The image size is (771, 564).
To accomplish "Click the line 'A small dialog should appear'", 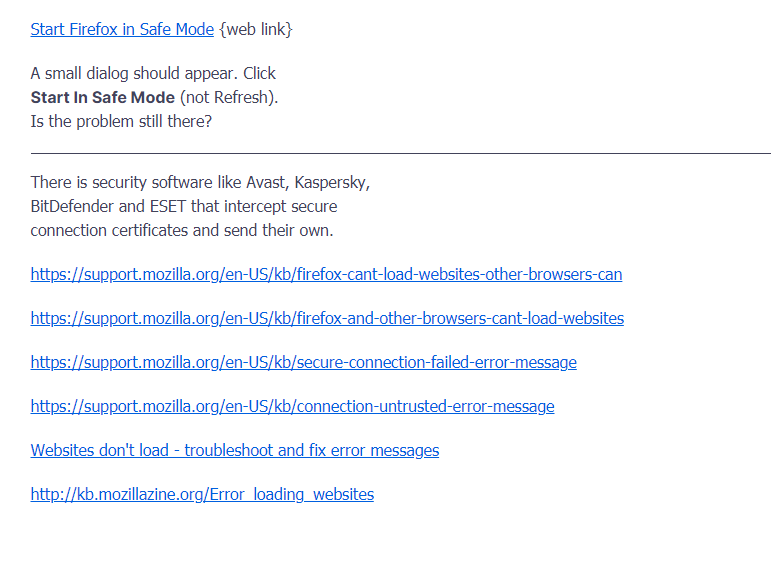I will point(153,74).
